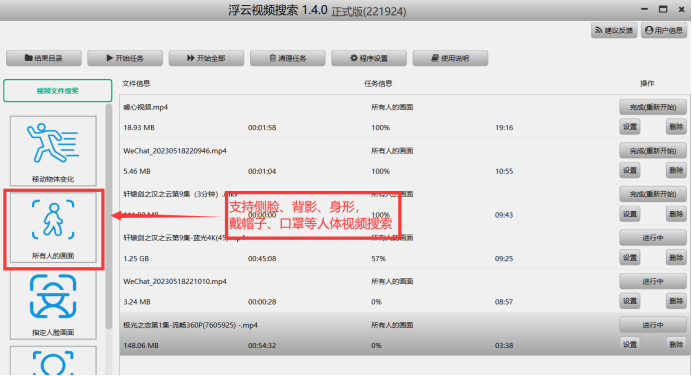Click 进行中 for WeChat_20230518221010.mp4

[653, 282]
